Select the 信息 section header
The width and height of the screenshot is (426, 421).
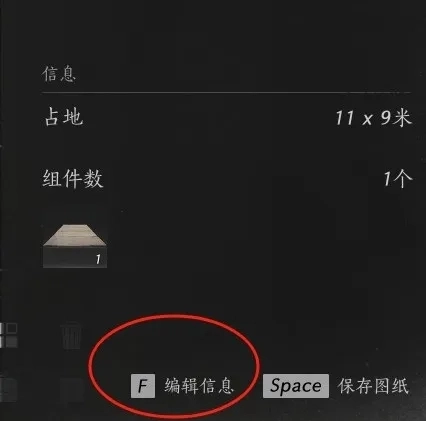(x=59, y=74)
